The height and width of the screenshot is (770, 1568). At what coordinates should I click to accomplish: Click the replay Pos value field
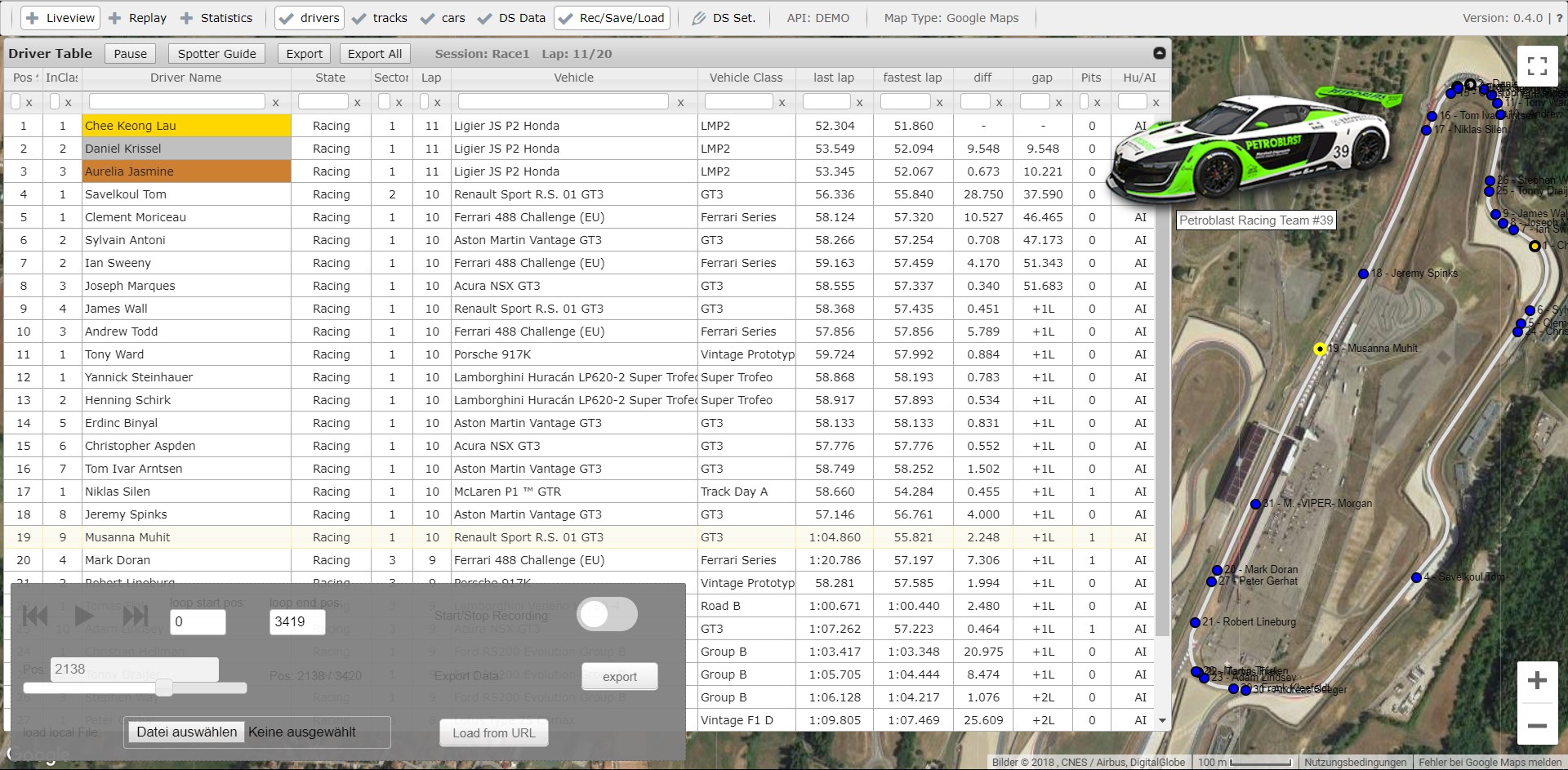pyautogui.click(x=134, y=669)
